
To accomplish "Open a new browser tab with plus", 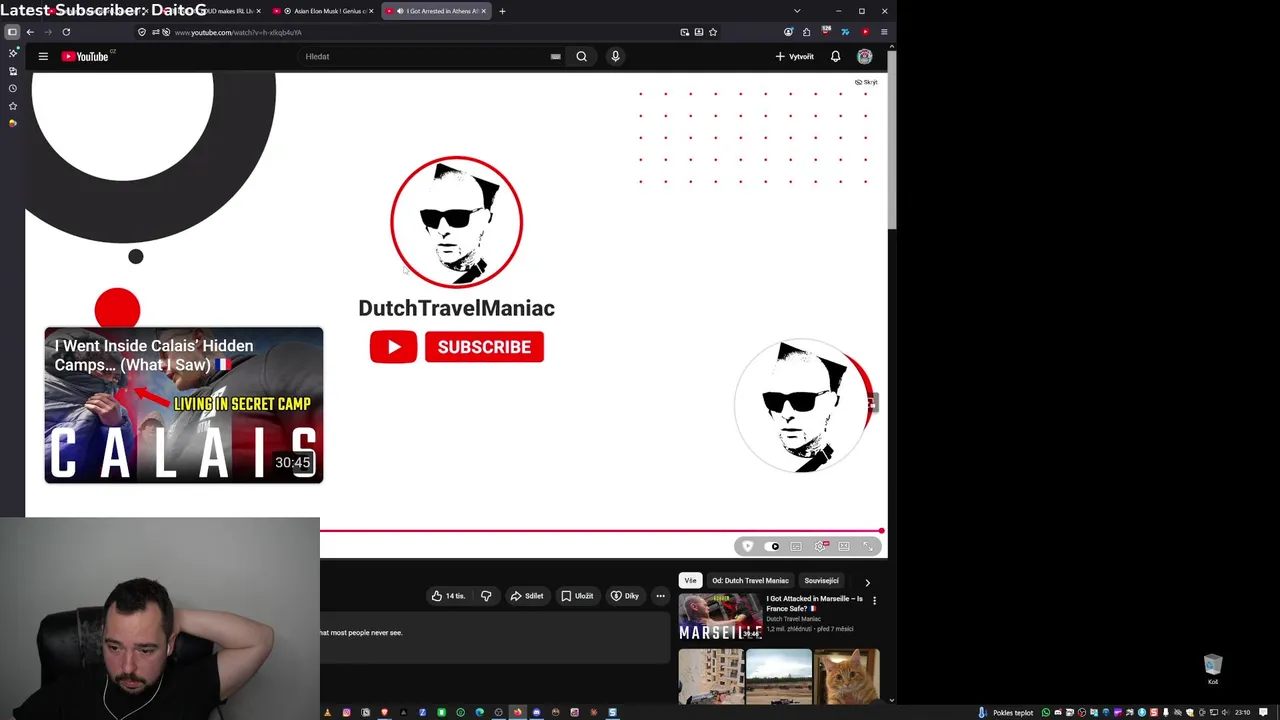I will (x=502, y=11).
